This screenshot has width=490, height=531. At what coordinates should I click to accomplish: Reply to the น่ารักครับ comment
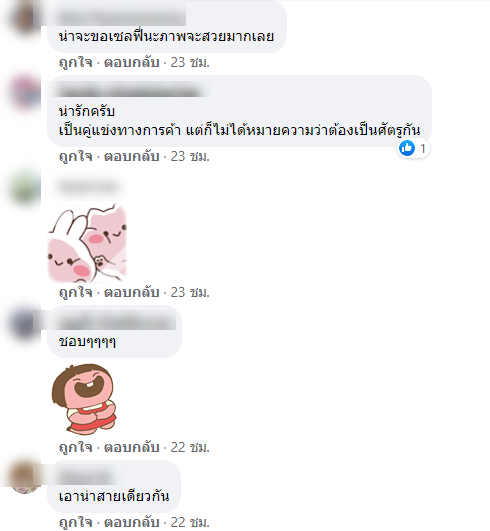(131, 157)
